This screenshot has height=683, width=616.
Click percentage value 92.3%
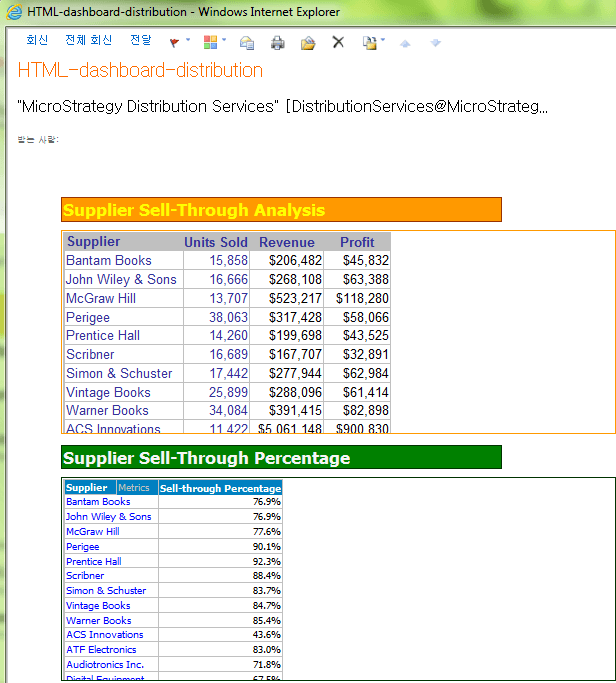(x=267, y=561)
